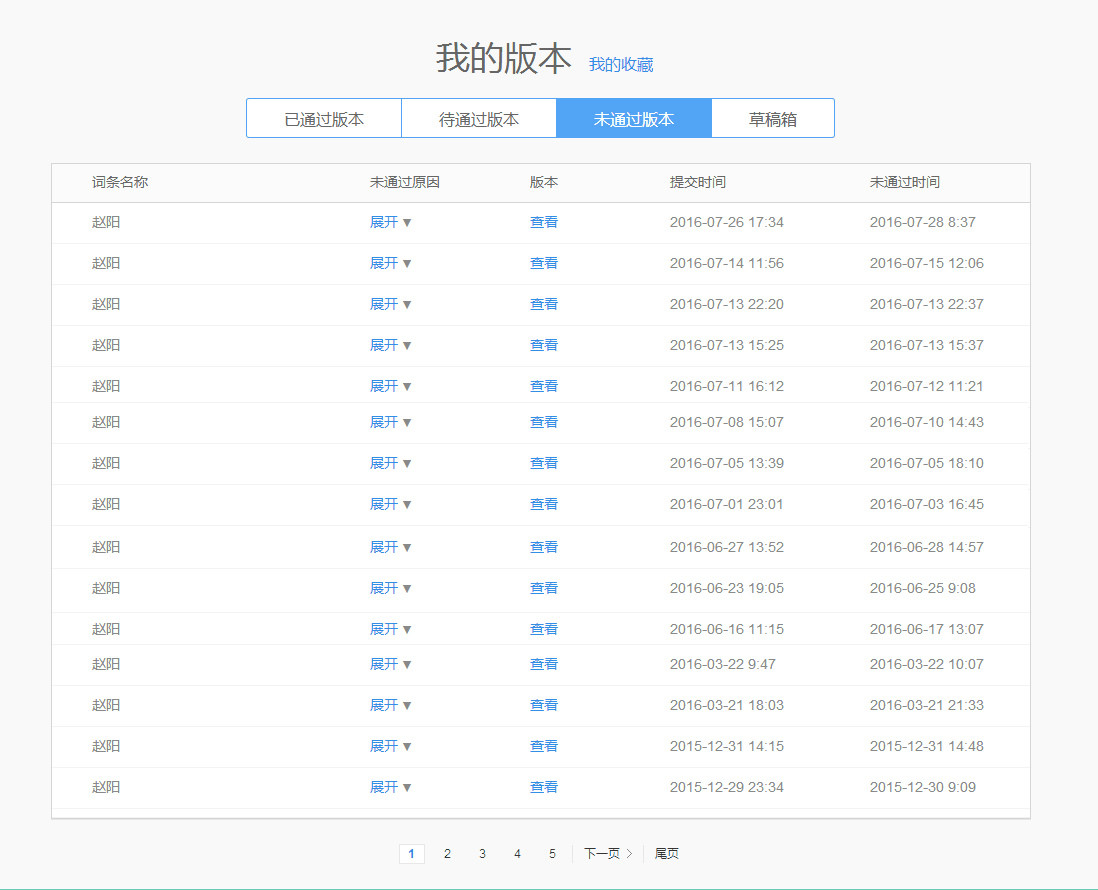Switch to the 已通过版本 tab
The width and height of the screenshot is (1098, 890).
(x=322, y=118)
